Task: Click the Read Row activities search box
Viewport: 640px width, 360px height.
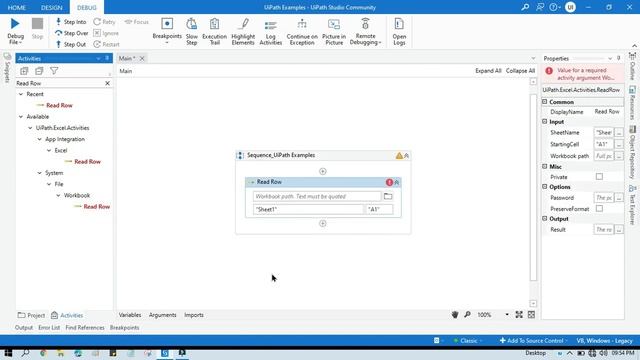Action: coord(59,83)
